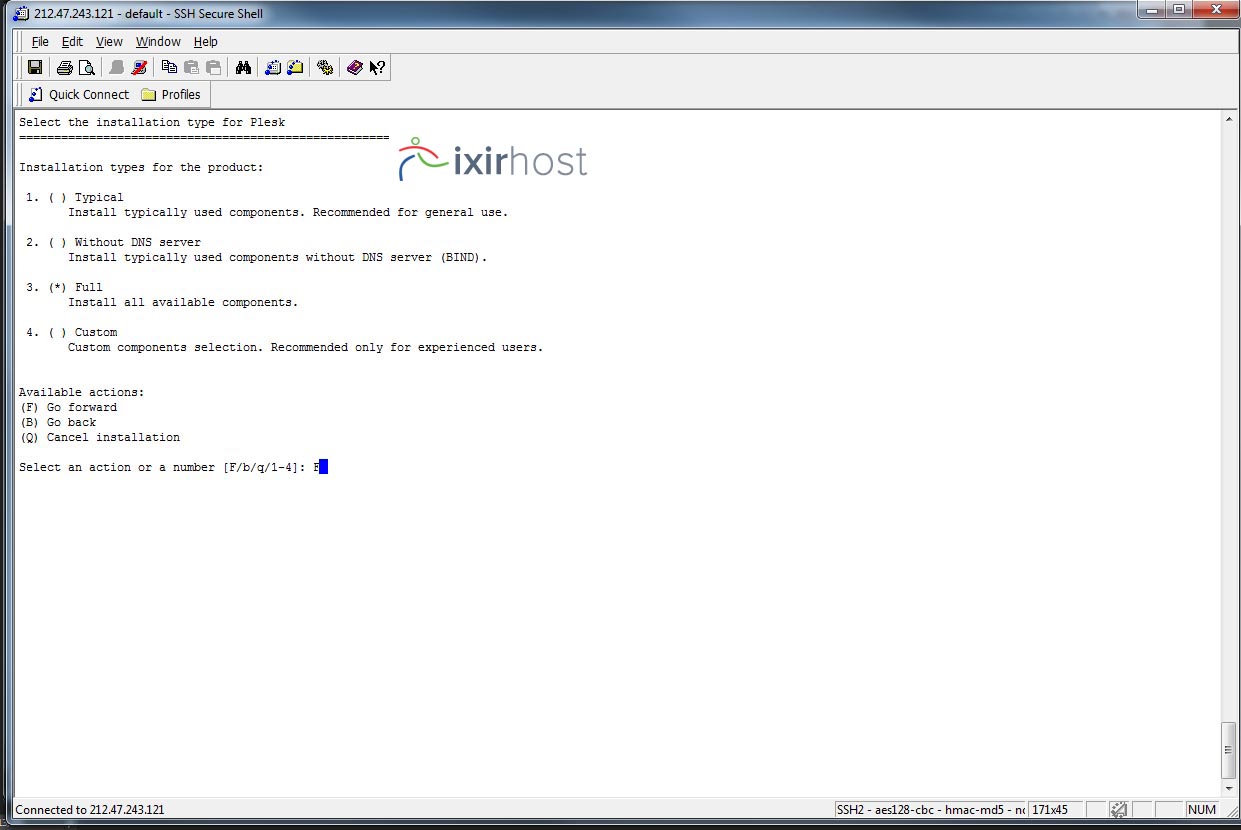Click the Print icon in the toolbar
The width and height of the screenshot is (1241, 830).
[65, 68]
